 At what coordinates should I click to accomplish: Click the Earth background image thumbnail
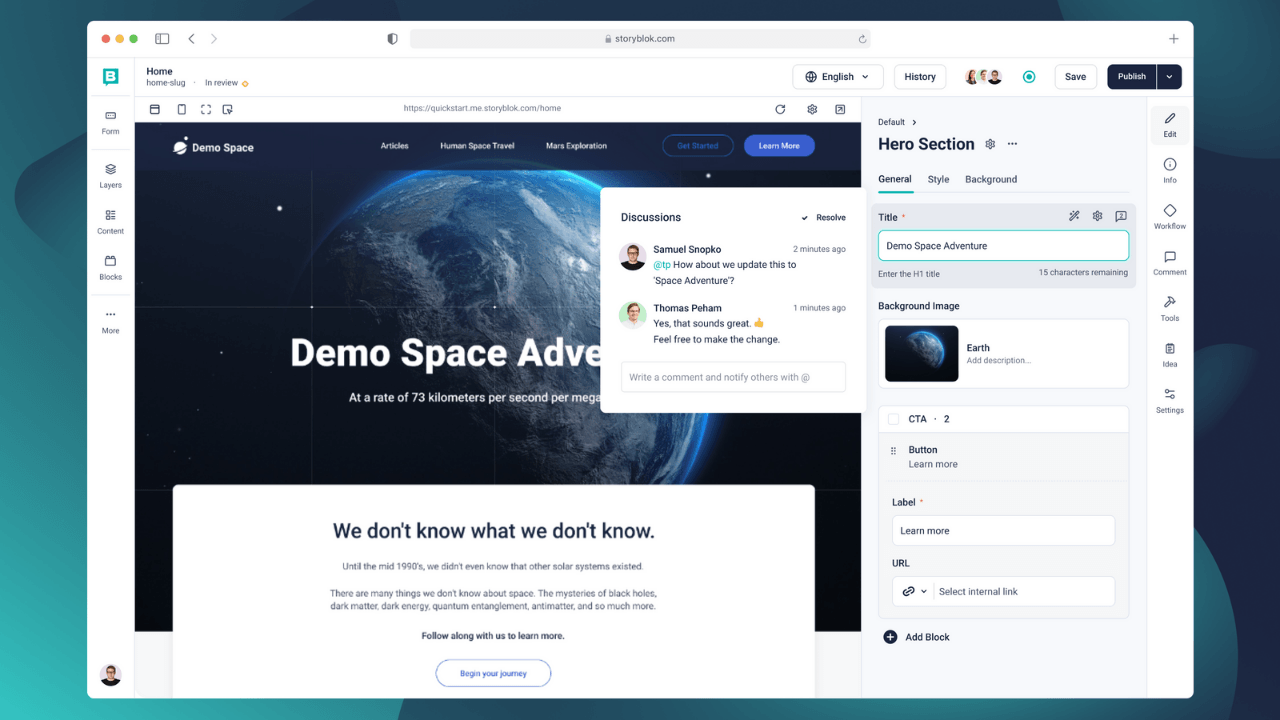(921, 353)
